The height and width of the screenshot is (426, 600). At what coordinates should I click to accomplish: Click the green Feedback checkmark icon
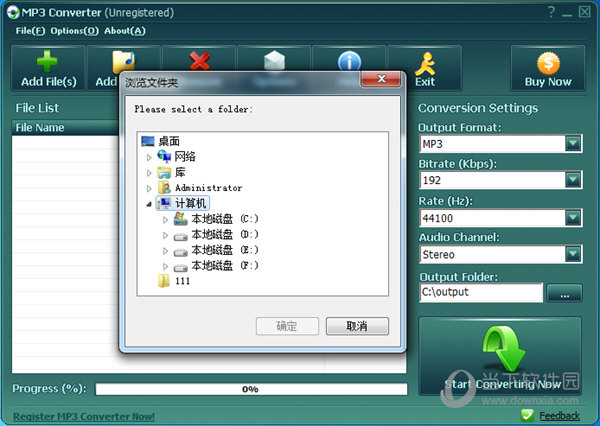tap(527, 415)
